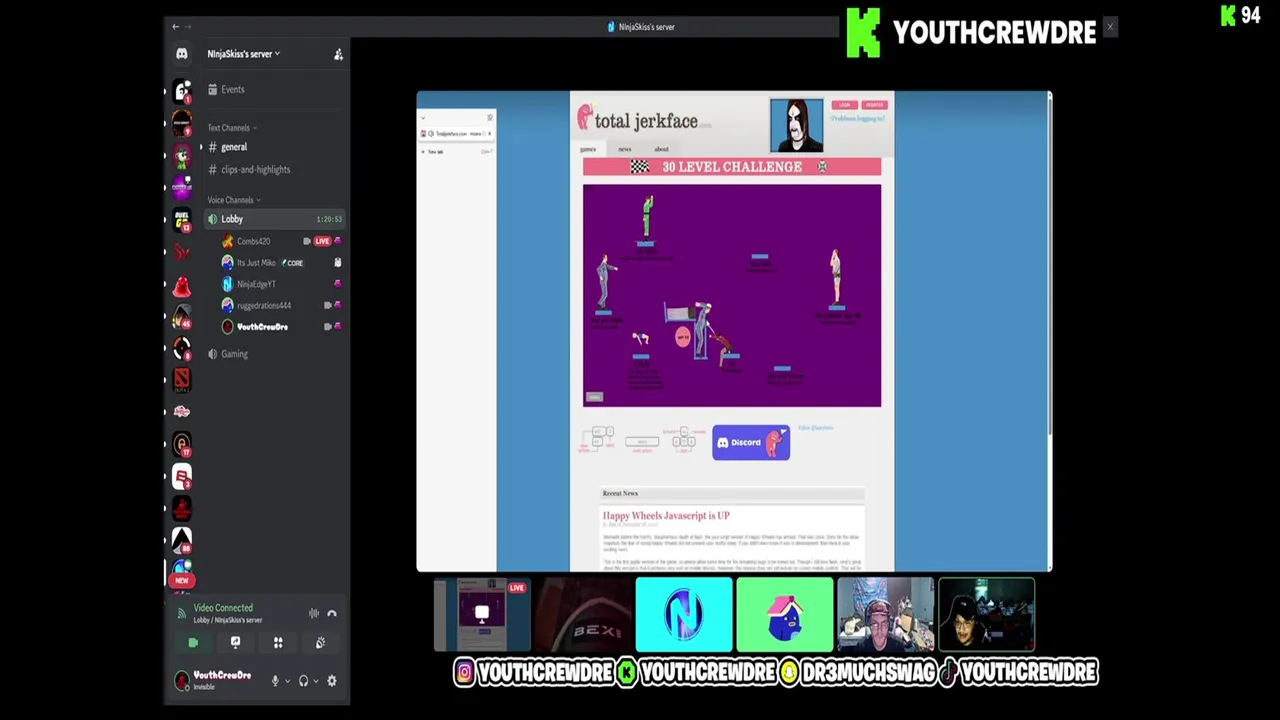The width and height of the screenshot is (1280, 720).
Task: Click the share your screen button
Action: coord(235,643)
